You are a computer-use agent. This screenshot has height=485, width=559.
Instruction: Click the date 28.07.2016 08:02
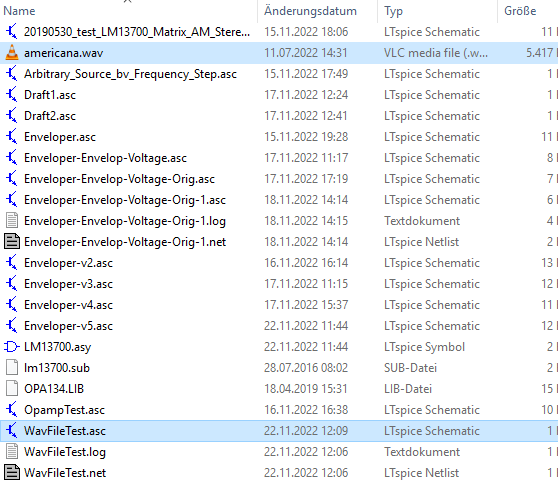point(306,368)
